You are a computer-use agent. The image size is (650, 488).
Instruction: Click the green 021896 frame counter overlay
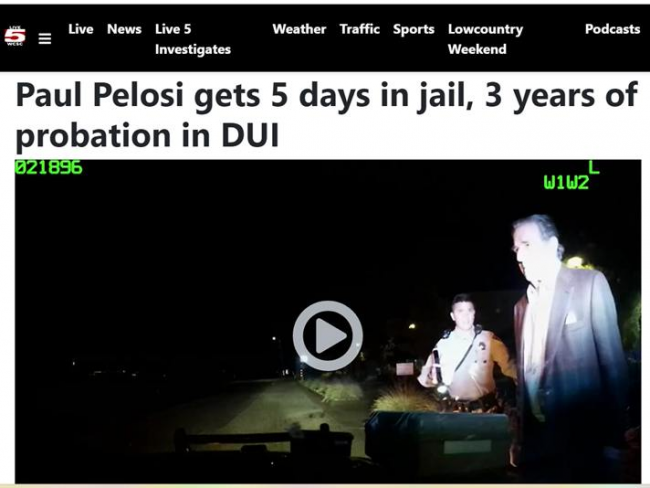coord(49,168)
